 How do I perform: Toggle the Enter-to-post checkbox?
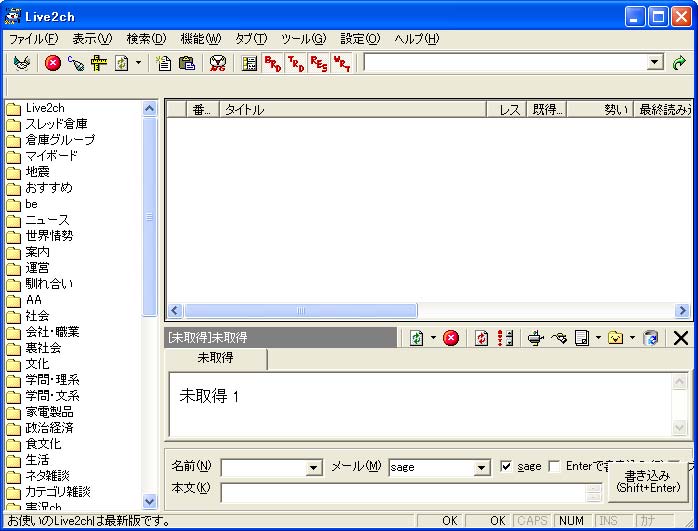click(554, 467)
